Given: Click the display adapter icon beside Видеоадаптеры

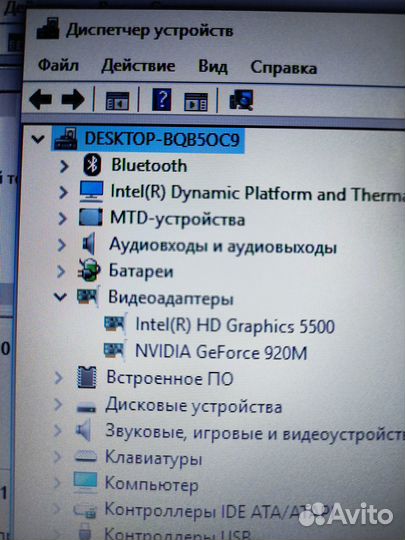Looking at the screenshot, I should pyautogui.click(x=88, y=297).
